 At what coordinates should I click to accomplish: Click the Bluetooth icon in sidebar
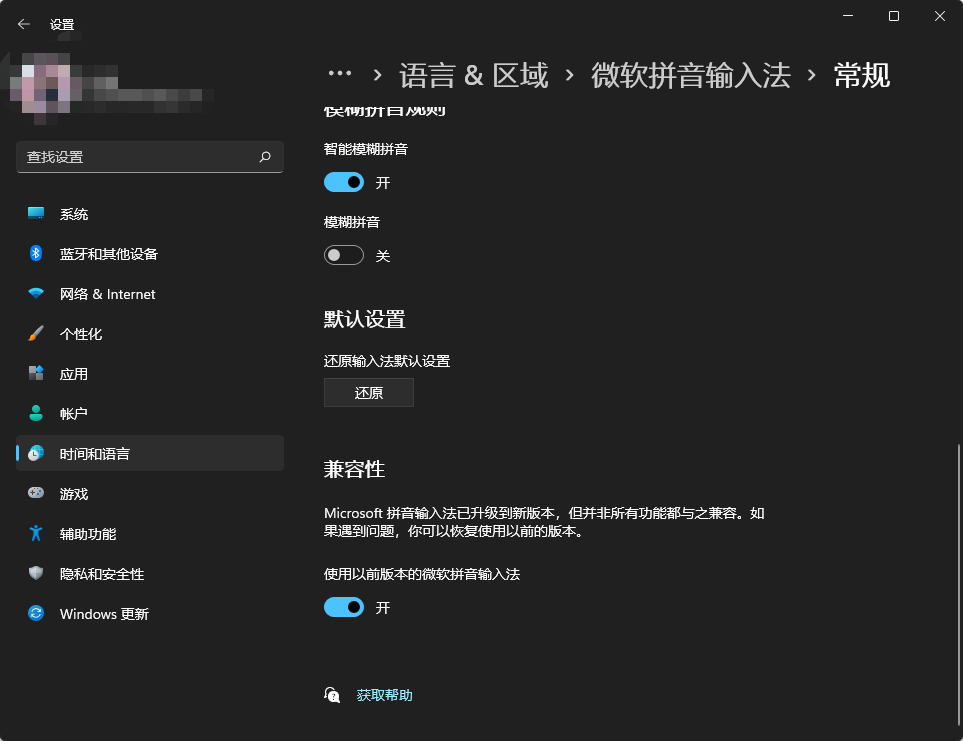(x=36, y=253)
